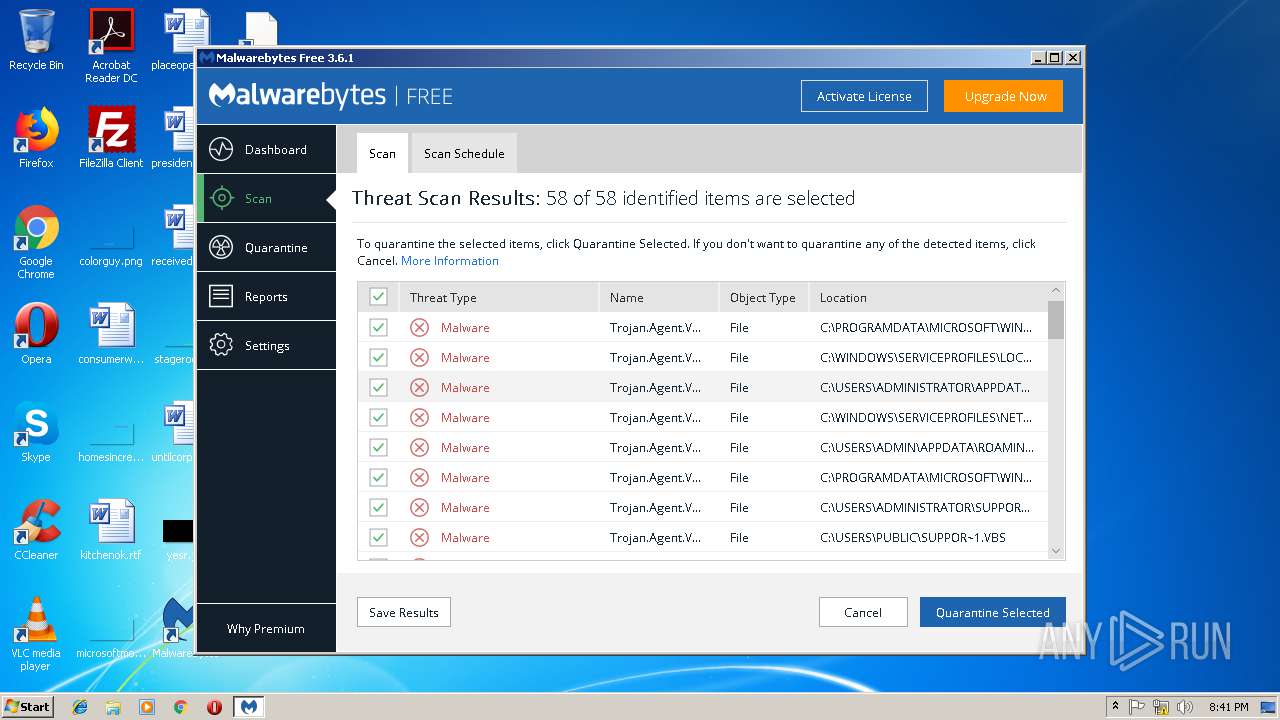The height and width of the screenshot is (720, 1280).
Task: Open Opera icon in taskbar
Action: click(214, 706)
